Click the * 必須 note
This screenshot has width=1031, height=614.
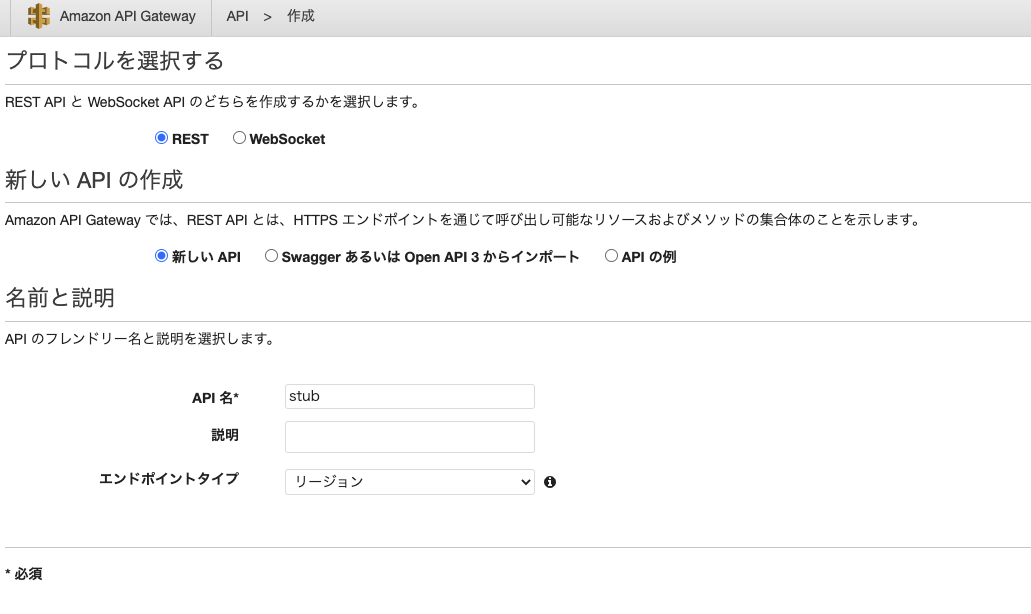point(24,574)
